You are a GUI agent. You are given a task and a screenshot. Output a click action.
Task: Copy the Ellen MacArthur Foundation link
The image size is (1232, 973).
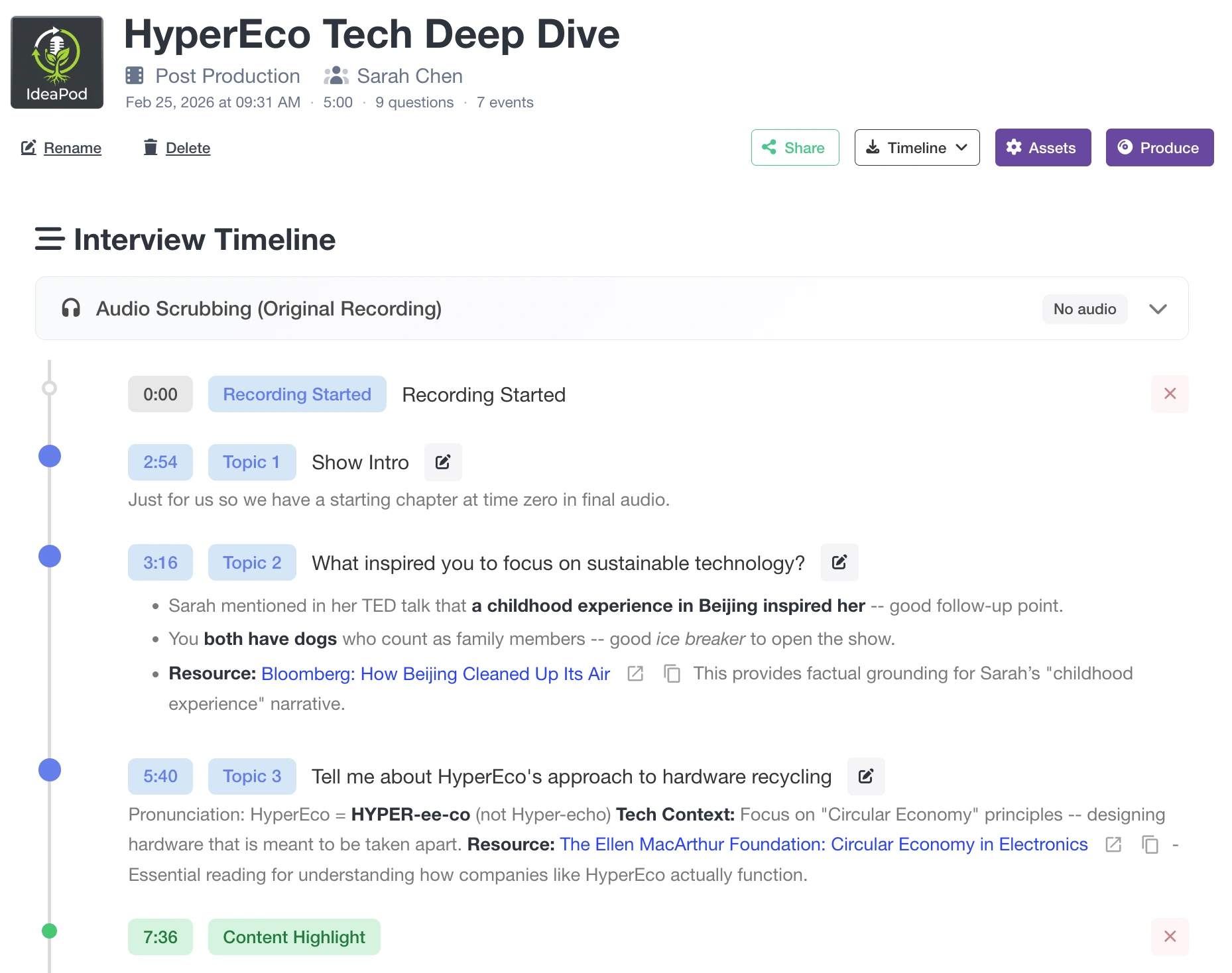pyautogui.click(x=1150, y=845)
